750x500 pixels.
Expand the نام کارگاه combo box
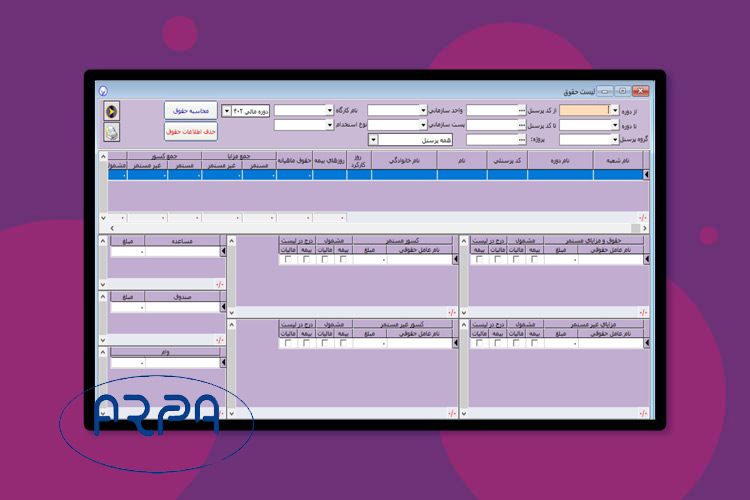[x=329, y=111]
